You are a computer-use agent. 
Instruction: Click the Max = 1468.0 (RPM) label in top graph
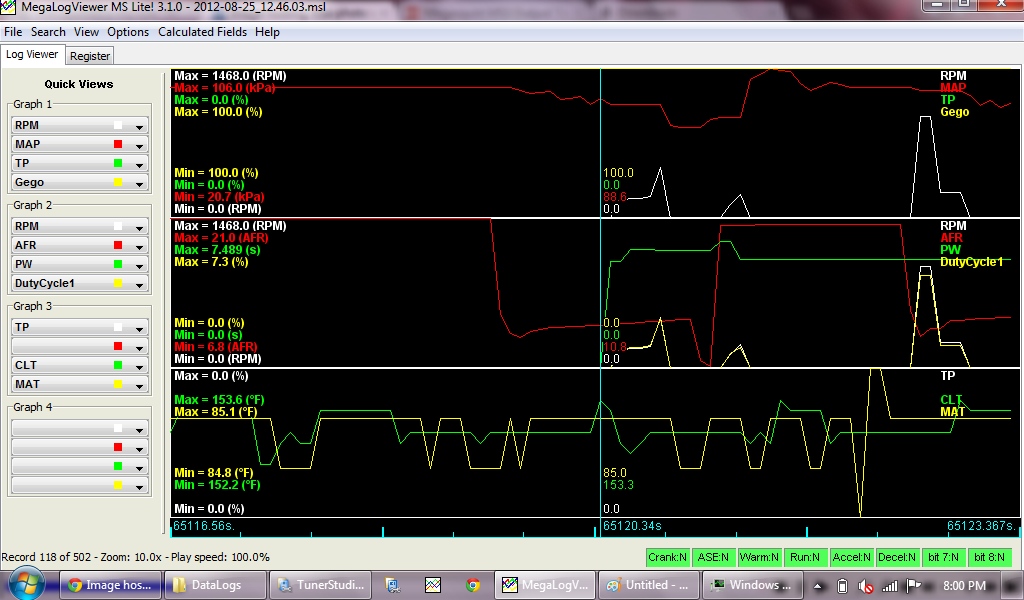tap(230, 76)
